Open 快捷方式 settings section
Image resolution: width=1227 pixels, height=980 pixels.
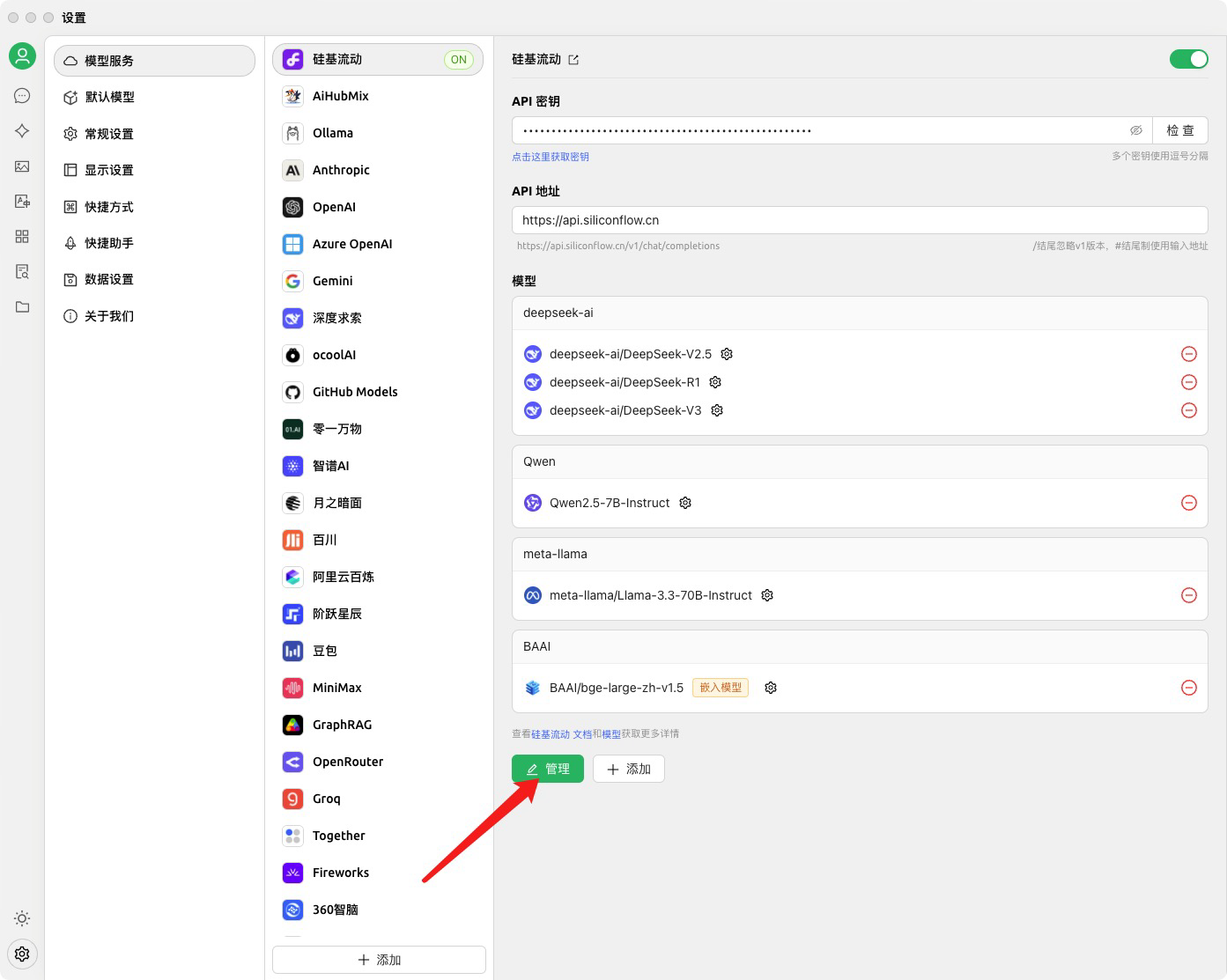pyautogui.click(x=154, y=207)
